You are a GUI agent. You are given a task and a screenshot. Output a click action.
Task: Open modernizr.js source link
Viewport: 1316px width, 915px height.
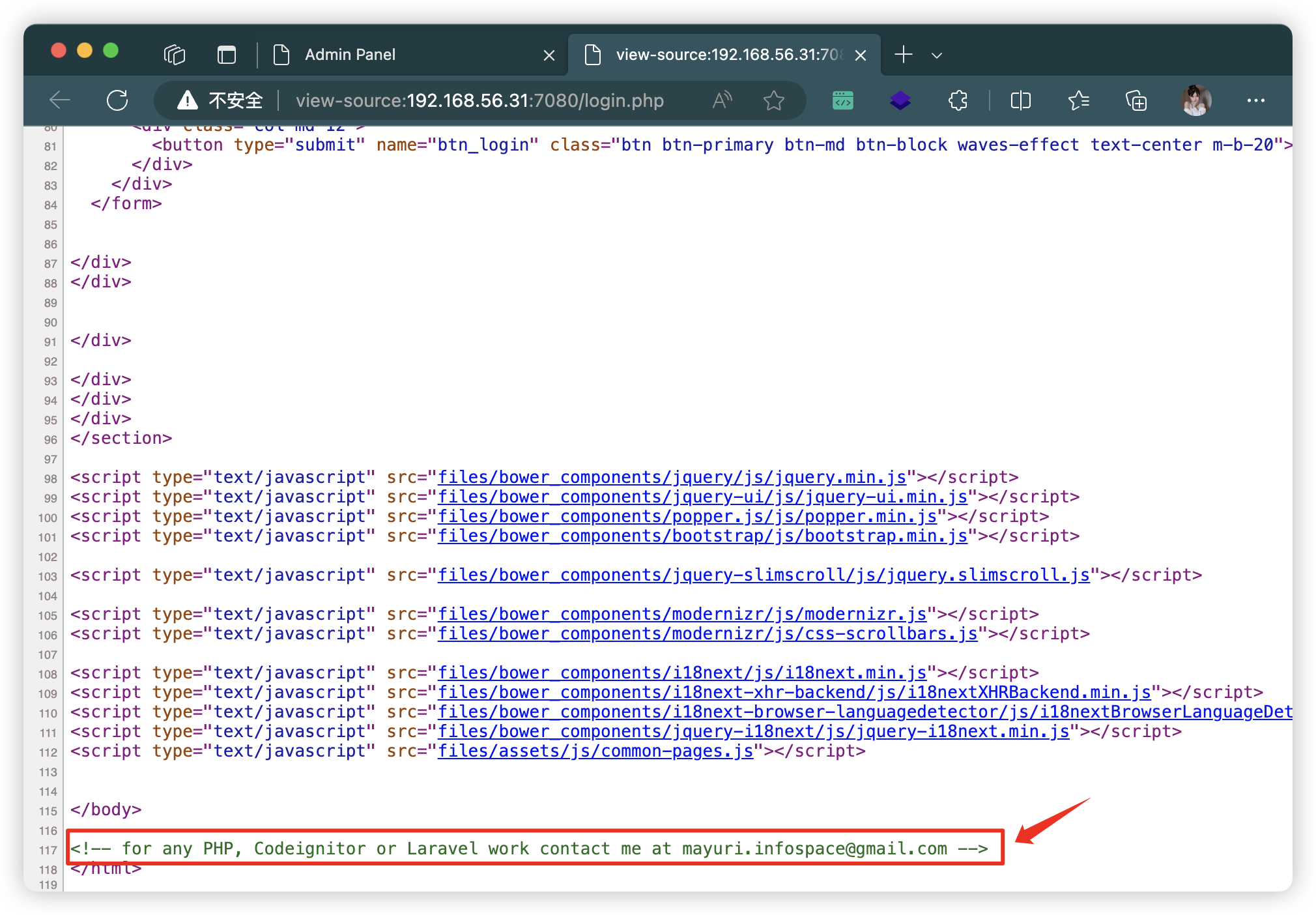pos(682,614)
